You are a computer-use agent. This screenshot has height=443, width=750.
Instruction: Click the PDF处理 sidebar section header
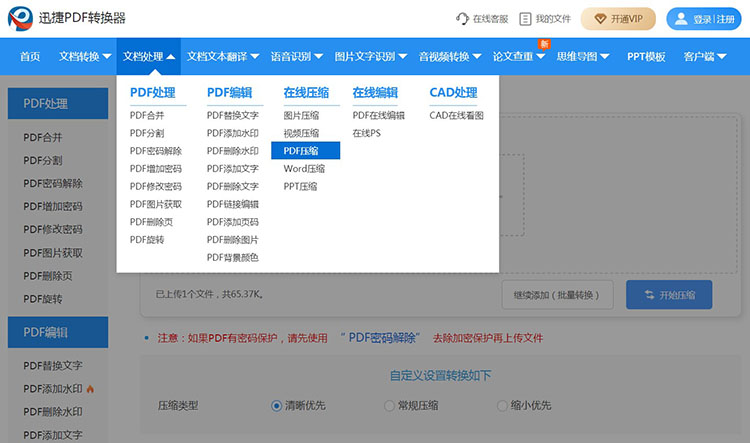click(x=58, y=103)
